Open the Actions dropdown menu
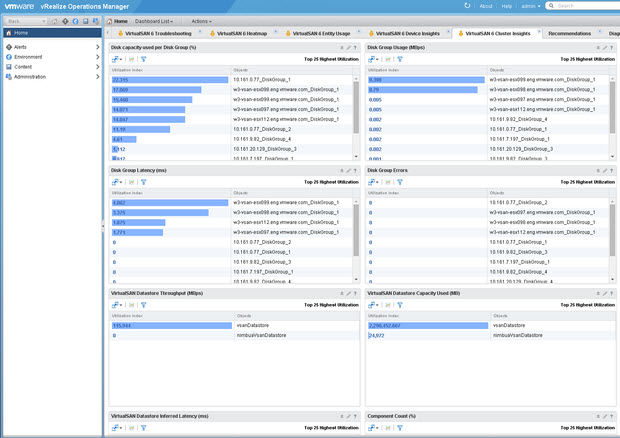Image resolution: width=620 pixels, height=438 pixels. coord(201,21)
